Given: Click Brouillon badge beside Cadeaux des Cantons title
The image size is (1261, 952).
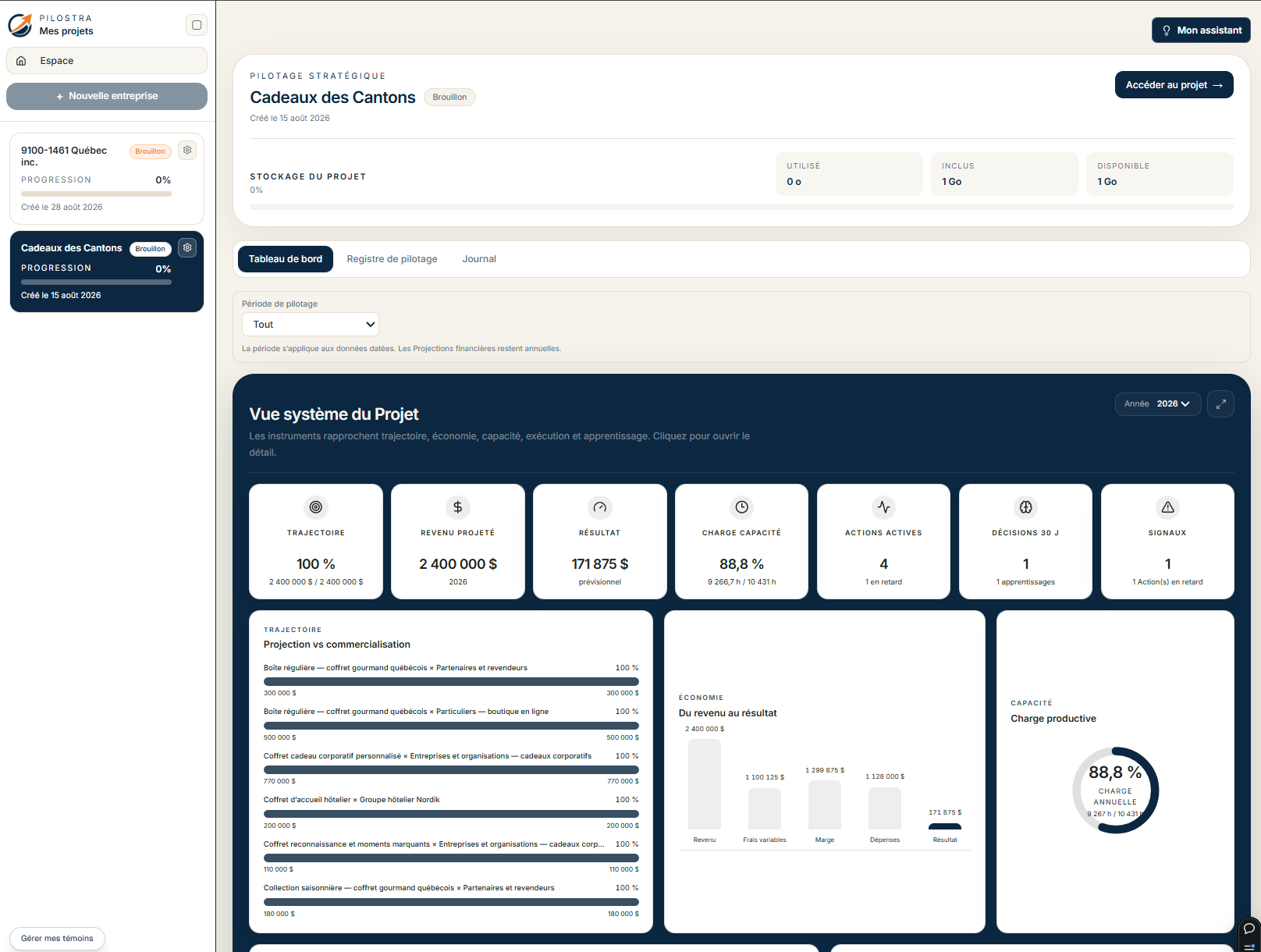Looking at the screenshot, I should pyautogui.click(x=450, y=98).
